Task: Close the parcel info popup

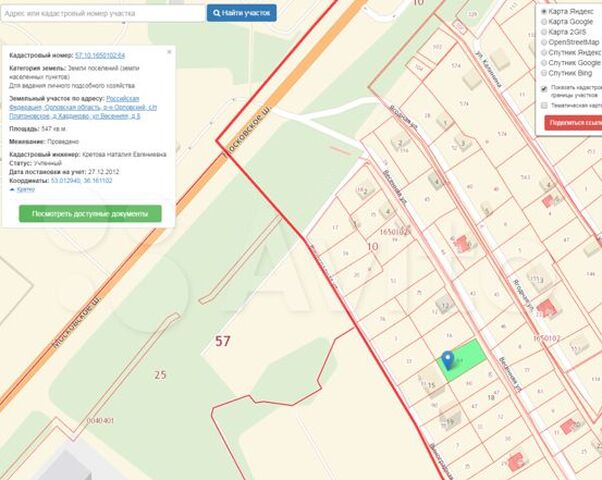Action: (169, 52)
